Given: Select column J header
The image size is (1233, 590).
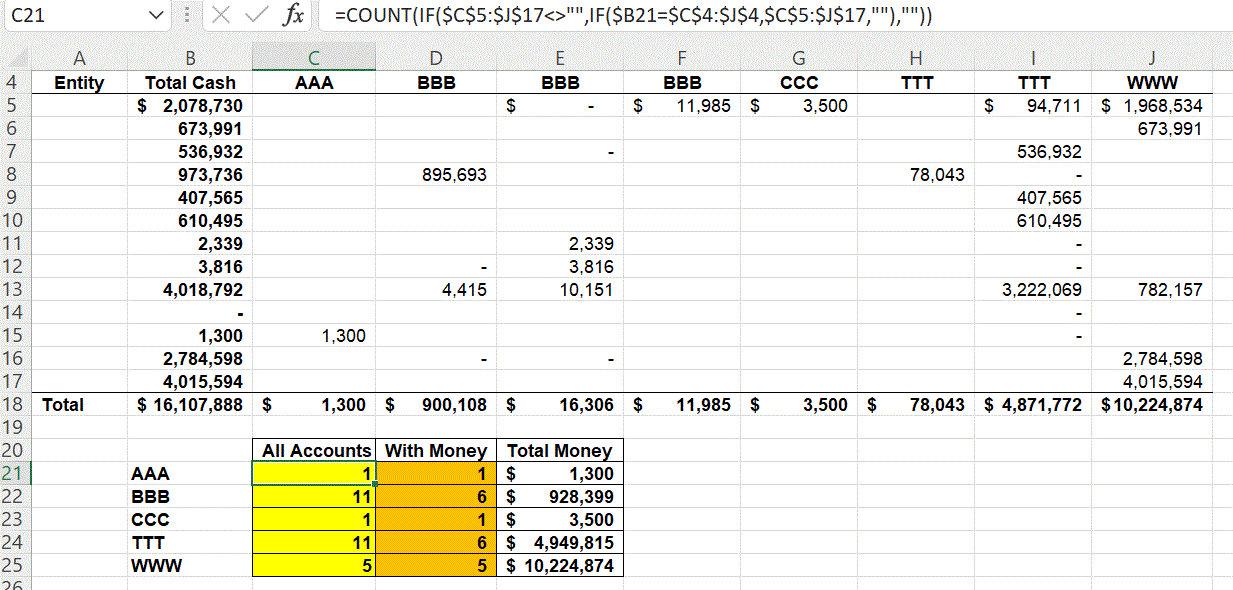Looking at the screenshot, I should tap(1151, 58).
